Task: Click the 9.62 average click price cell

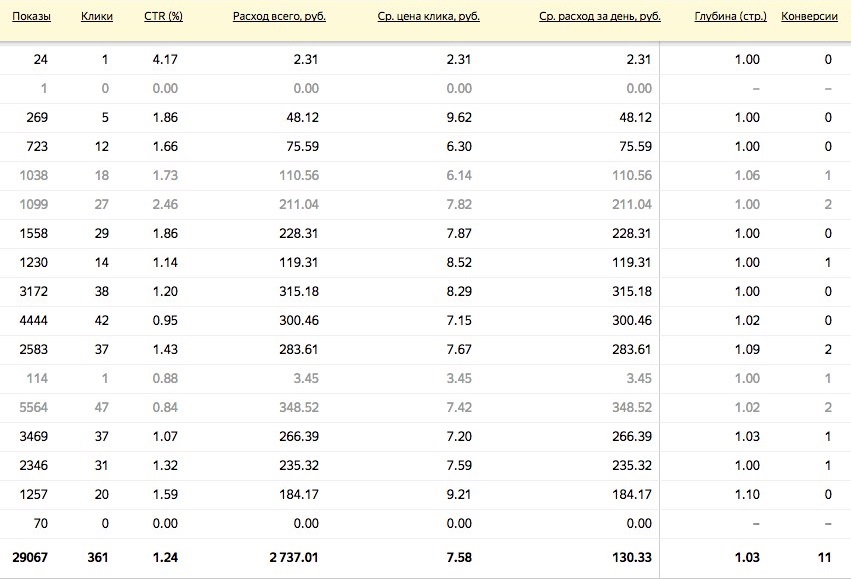Action: [458, 118]
